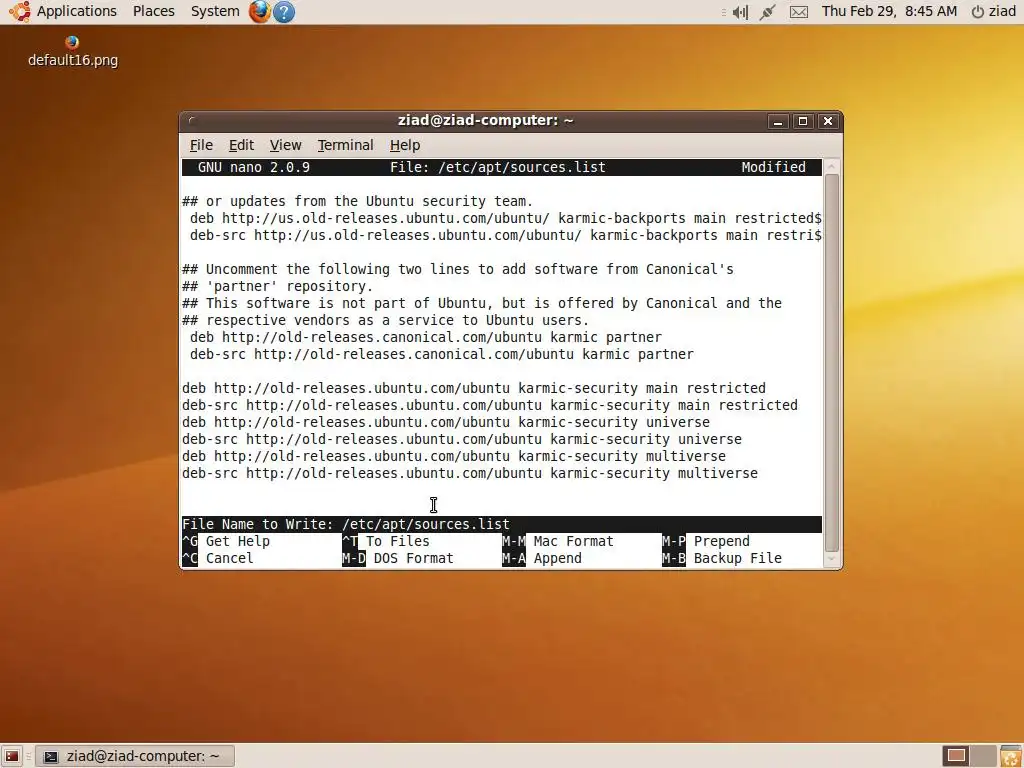
Task: Open the Terminal menu in the menubar
Action: [x=345, y=145]
